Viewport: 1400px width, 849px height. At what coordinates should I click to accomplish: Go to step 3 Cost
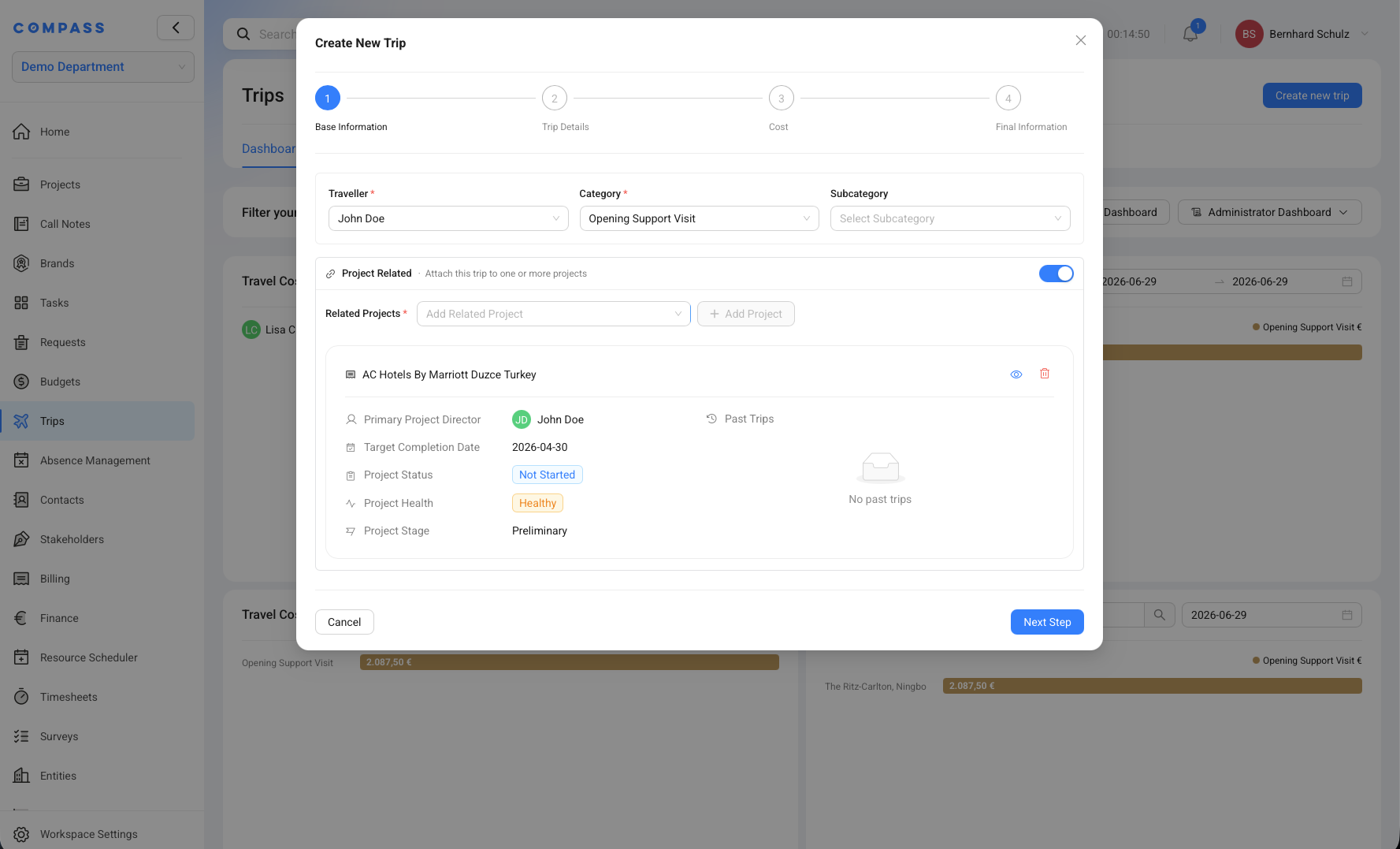[782, 99]
